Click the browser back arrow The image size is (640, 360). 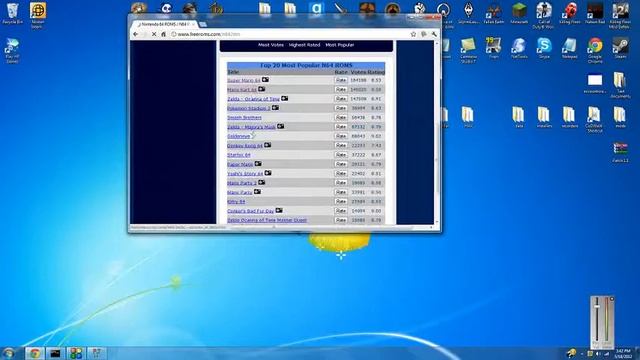coord(136,34)
